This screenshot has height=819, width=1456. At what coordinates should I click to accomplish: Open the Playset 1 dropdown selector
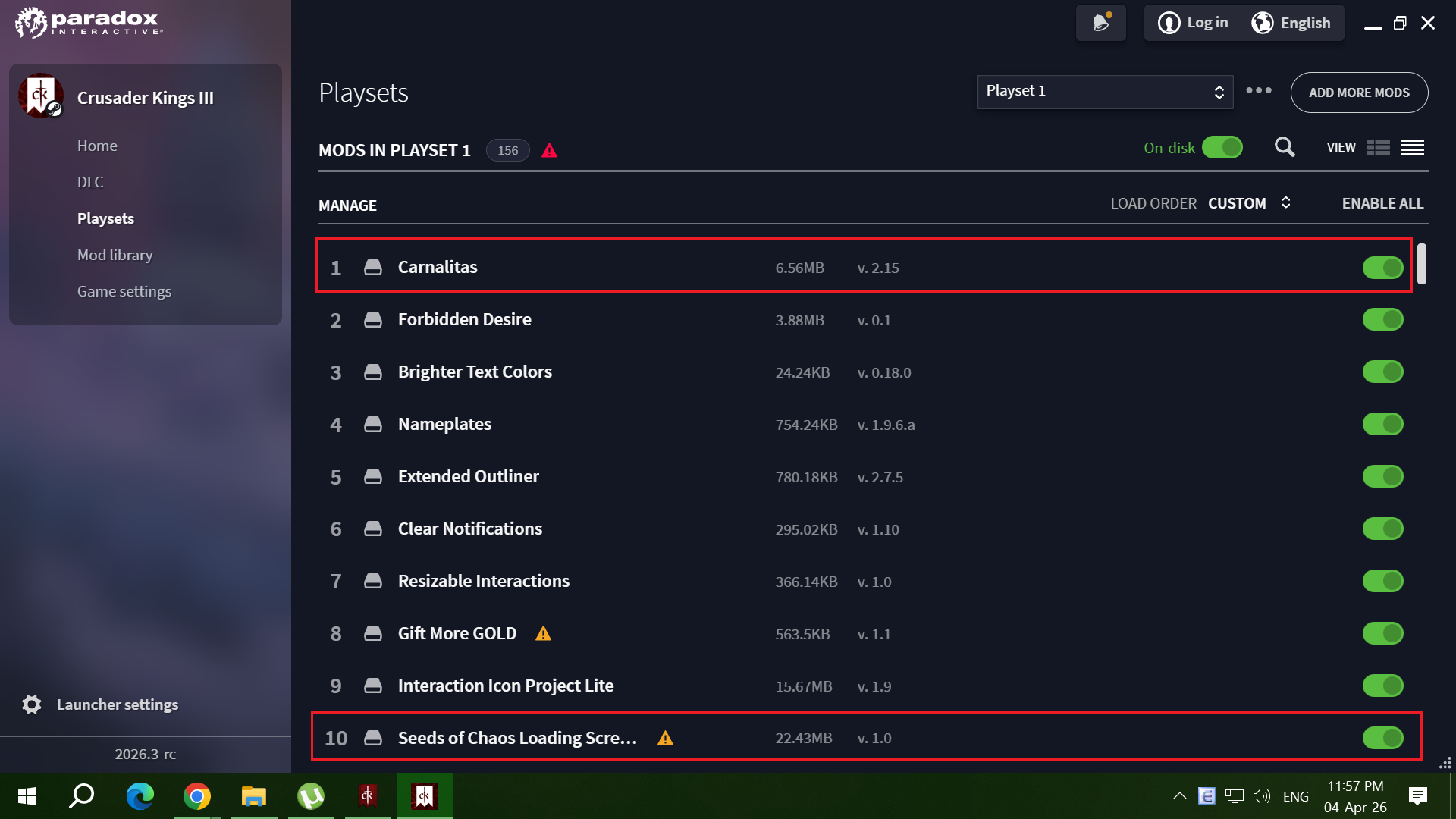point(1105,92)
